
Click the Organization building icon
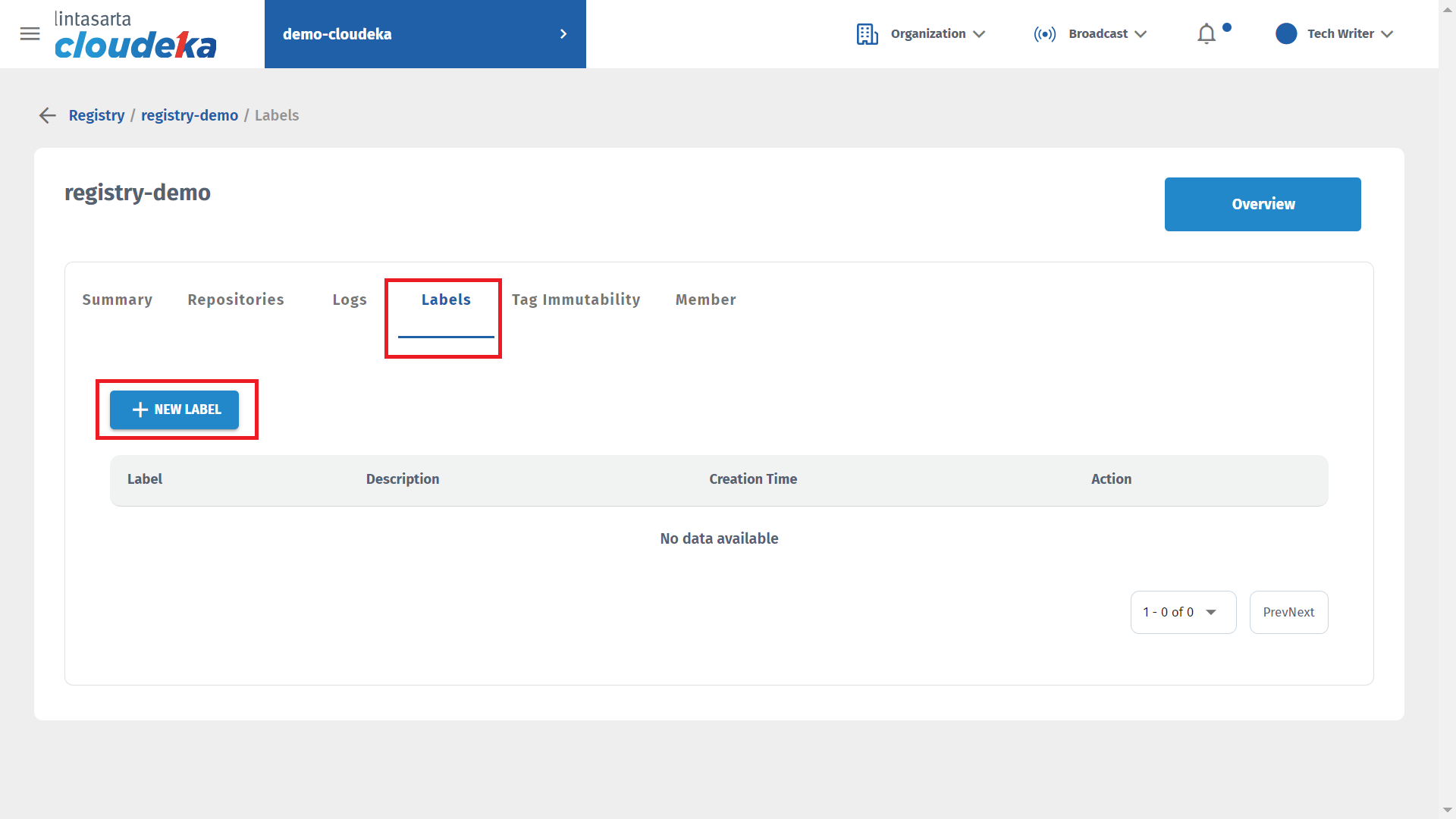[x=867, y=34]
